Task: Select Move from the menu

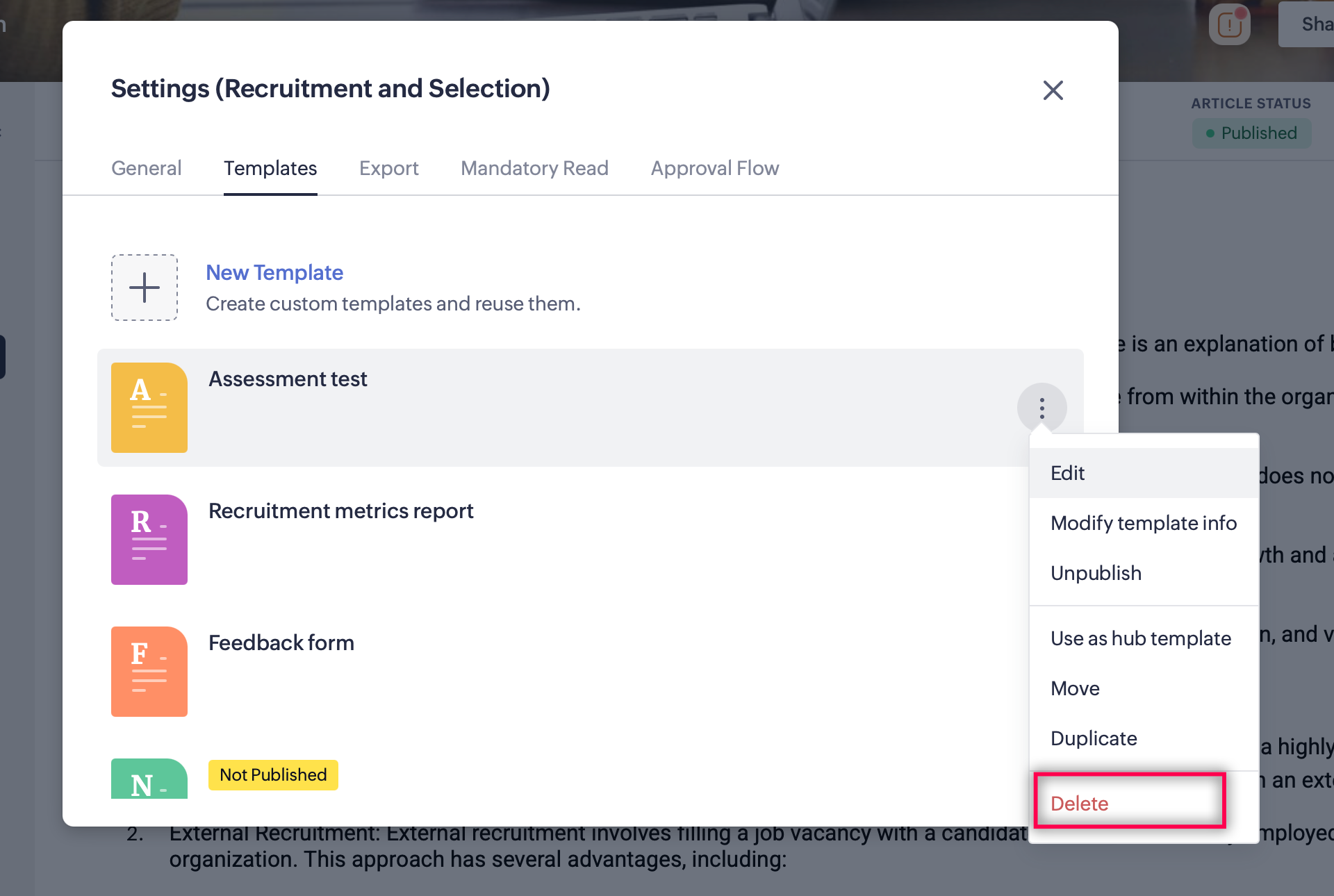Action: coord(1075,688)
